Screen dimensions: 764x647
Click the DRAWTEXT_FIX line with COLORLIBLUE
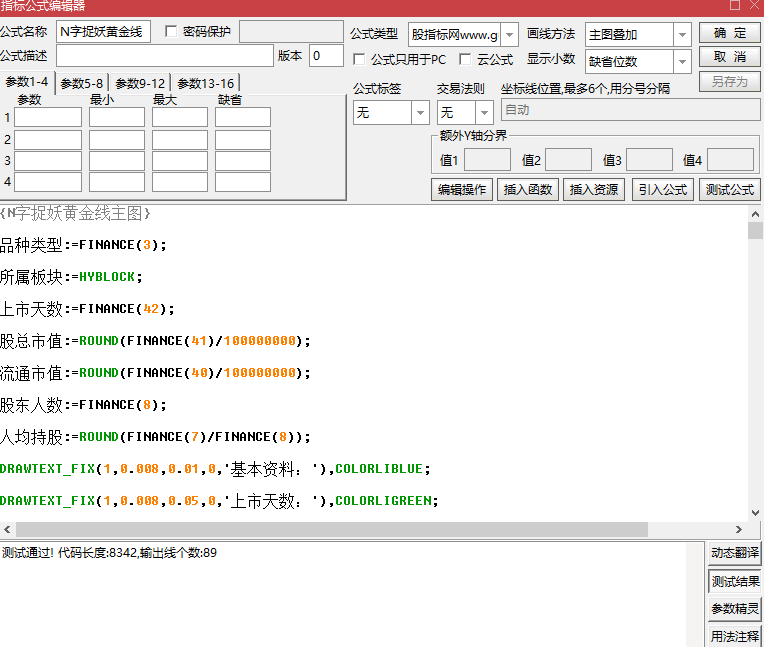click(x=215, y=469)
